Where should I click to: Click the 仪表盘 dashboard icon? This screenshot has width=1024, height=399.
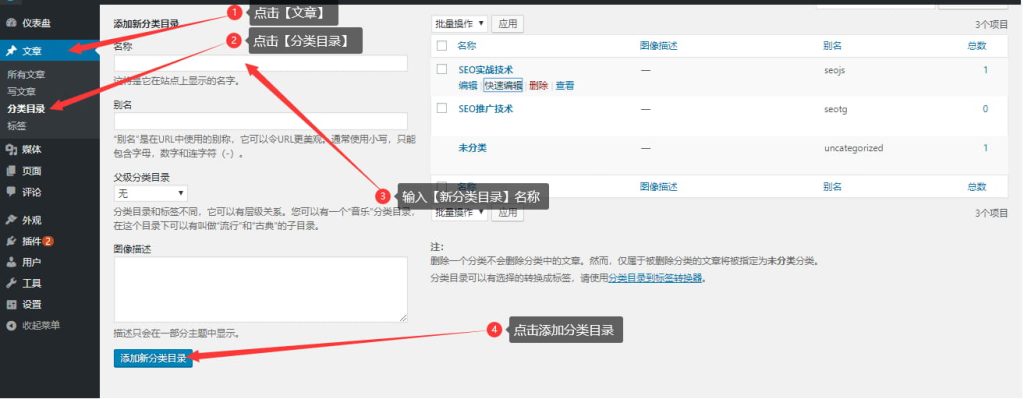[11, 24]
